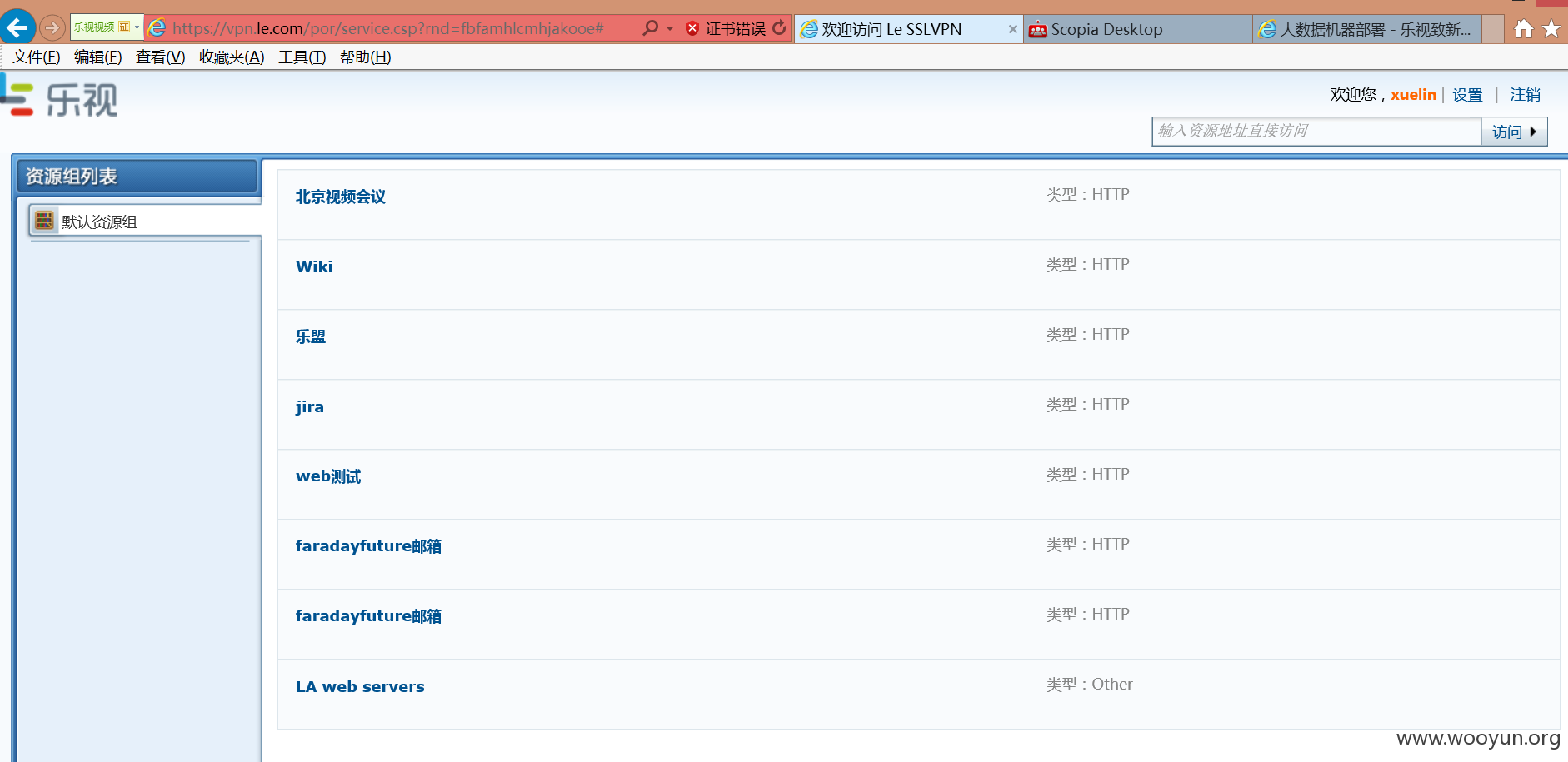This screenshot has width=1568, height=762.
Task: Click the Scopia Desktop tab favicon
Action: (1037, 30)
